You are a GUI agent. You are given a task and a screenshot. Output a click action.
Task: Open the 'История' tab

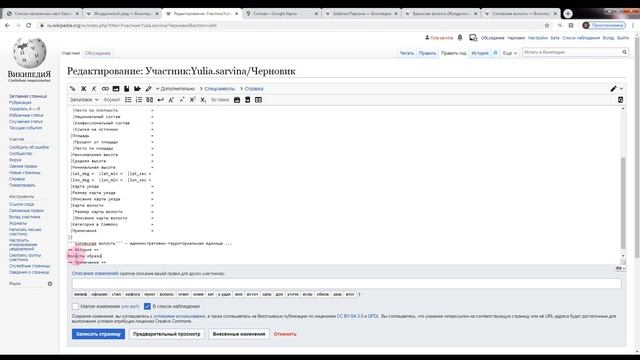click(480, 53)
